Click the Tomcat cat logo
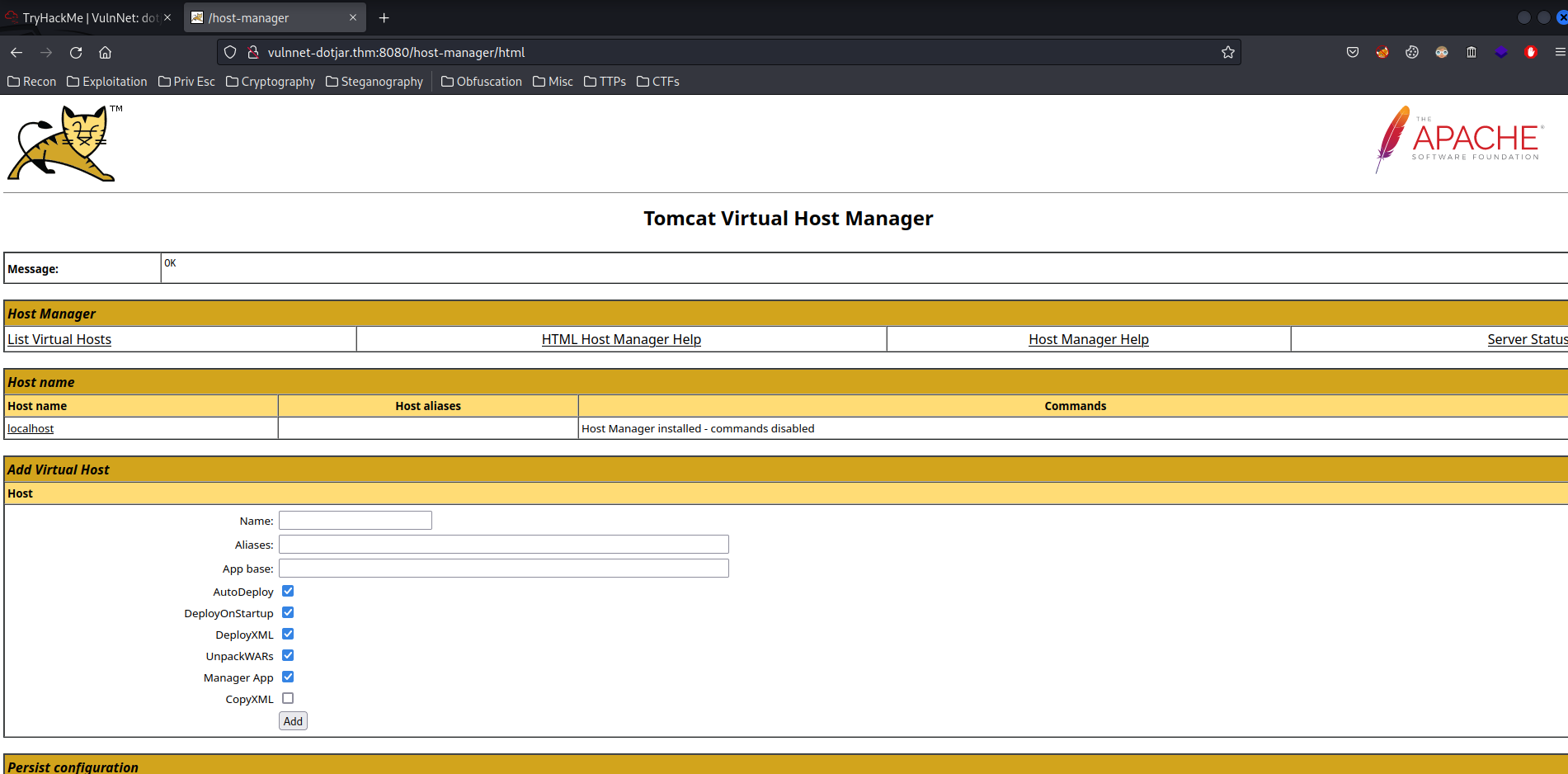The image size is (1568, 774). coord(64,143)
